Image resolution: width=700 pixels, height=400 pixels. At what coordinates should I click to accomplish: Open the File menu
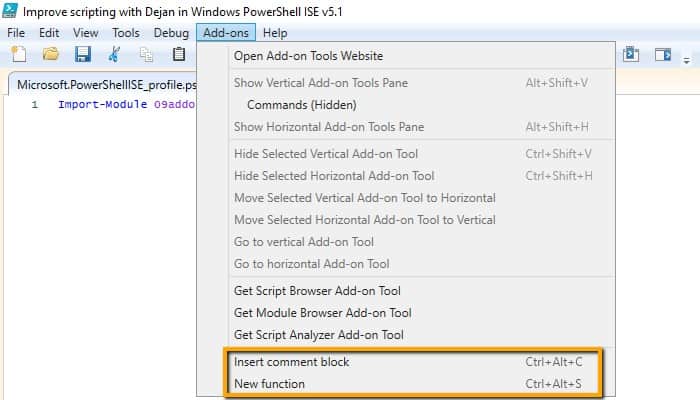(16, 33)
